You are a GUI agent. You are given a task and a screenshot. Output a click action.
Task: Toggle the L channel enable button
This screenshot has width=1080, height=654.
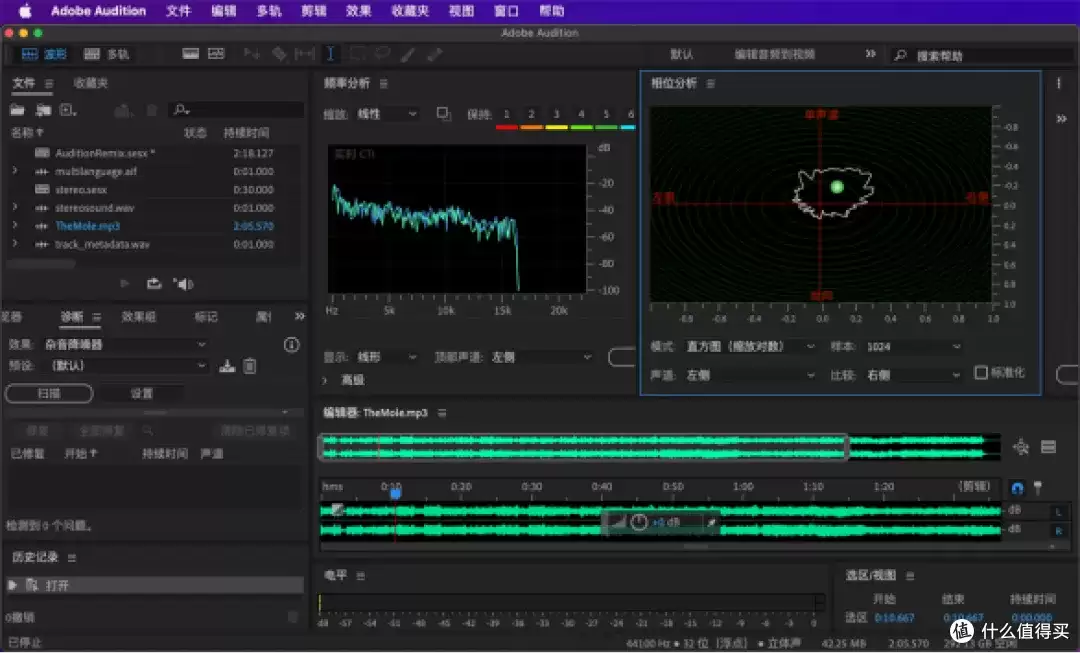1059,511
